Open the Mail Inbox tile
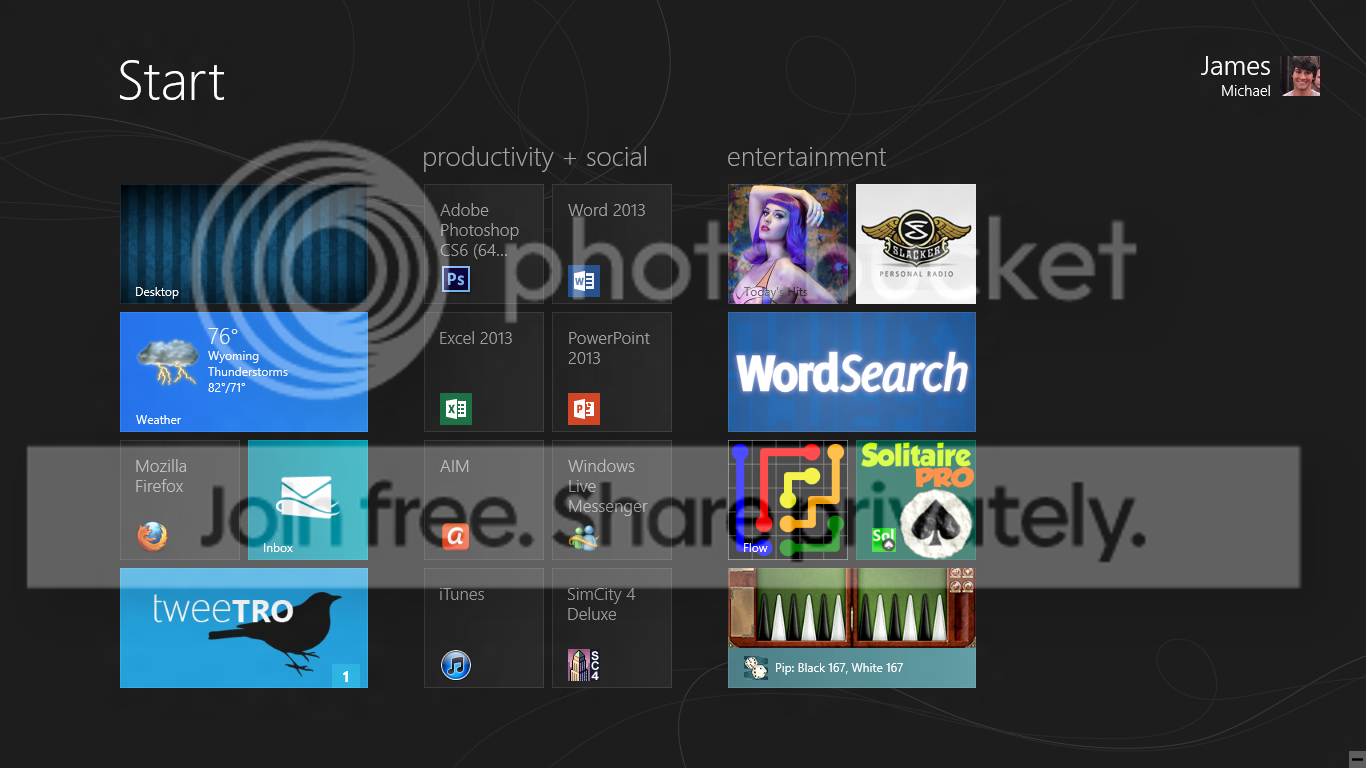1366x768 pixels. click(x=308, y=500)
